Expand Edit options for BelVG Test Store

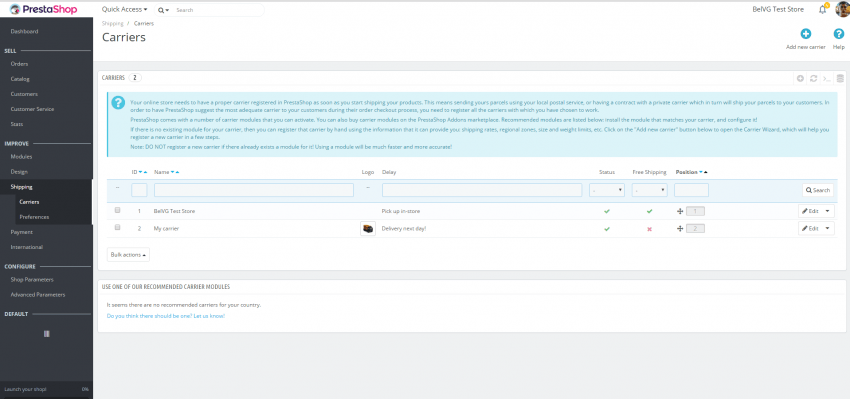(828, 211)
